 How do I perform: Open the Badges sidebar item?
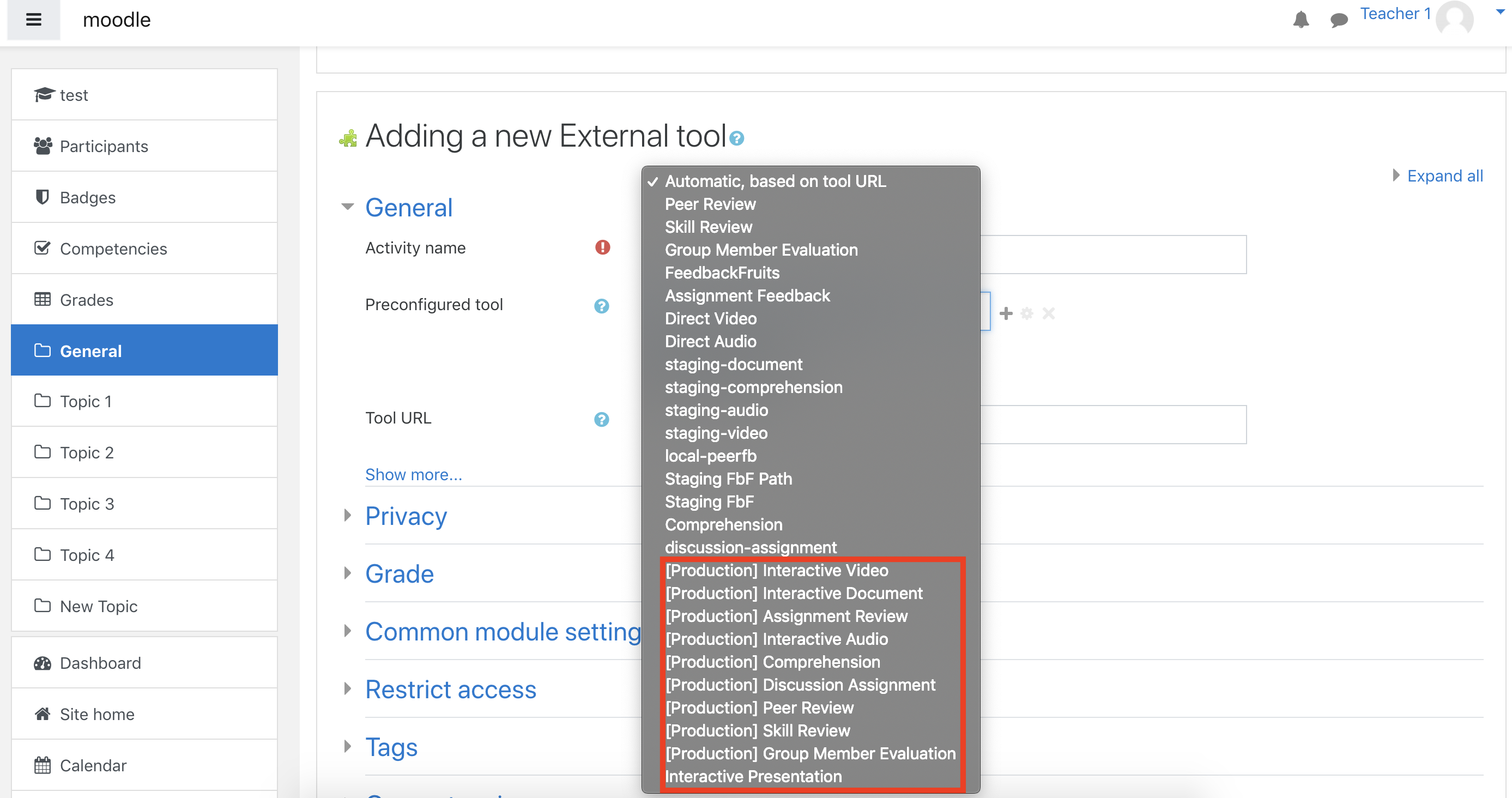[144, 197]
